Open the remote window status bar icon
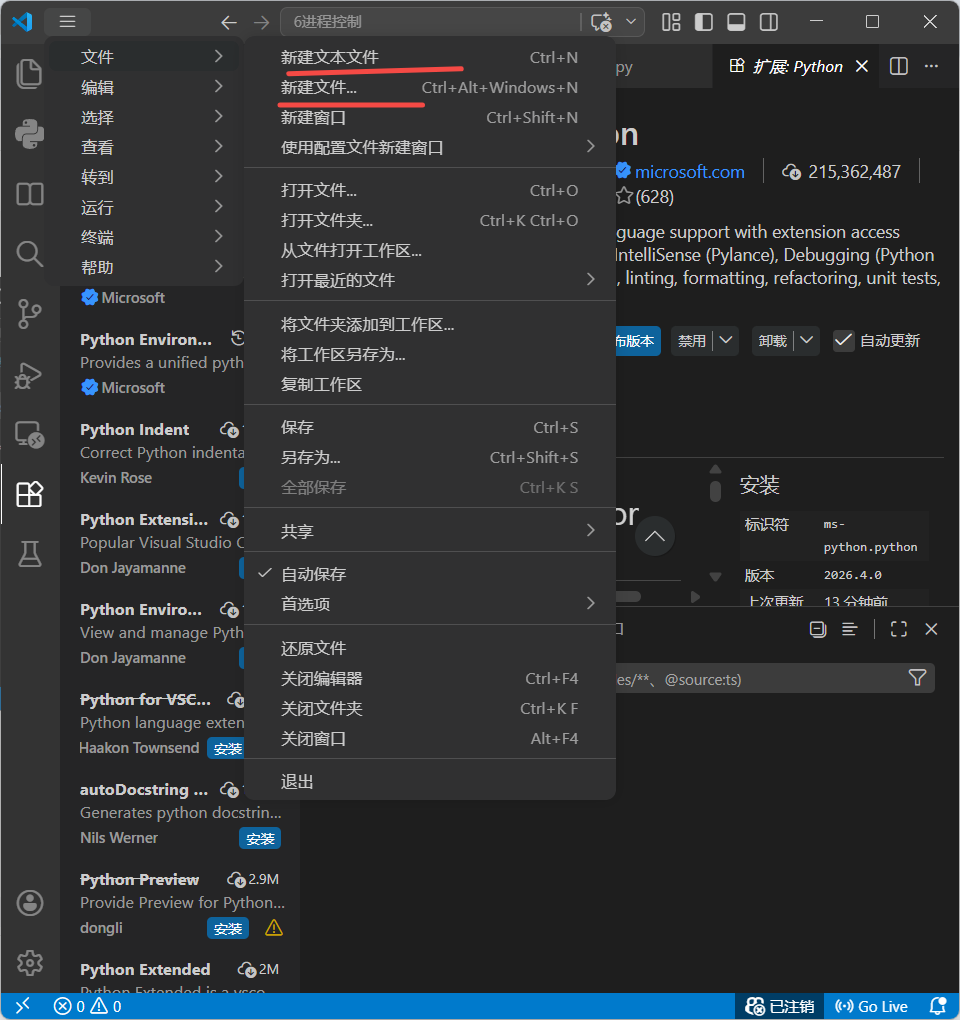Screen dimensions: 960x1020 (22, 1006)
